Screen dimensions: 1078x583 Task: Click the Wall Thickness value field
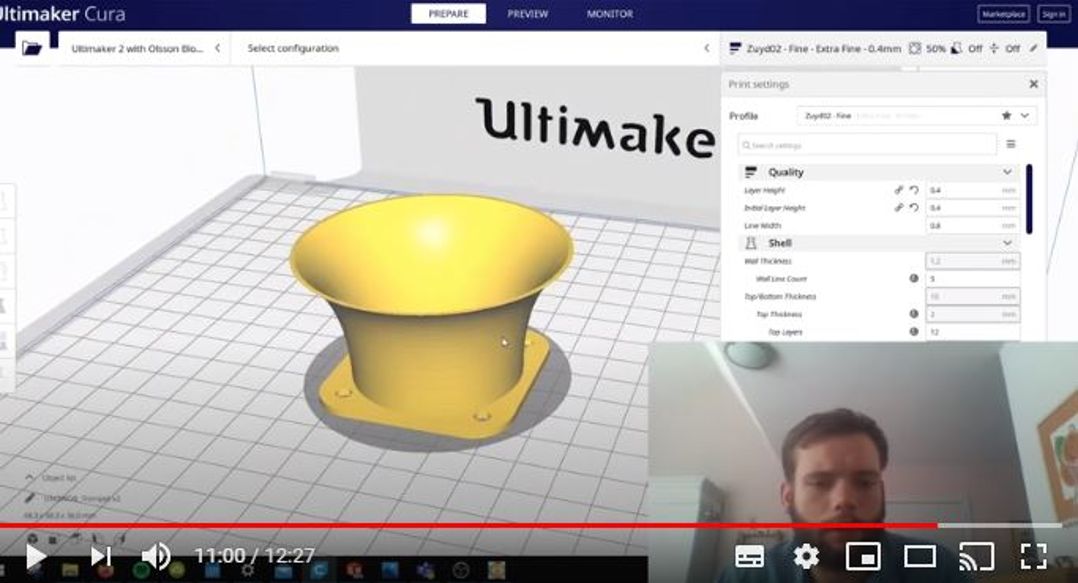(x=973, y=261)
